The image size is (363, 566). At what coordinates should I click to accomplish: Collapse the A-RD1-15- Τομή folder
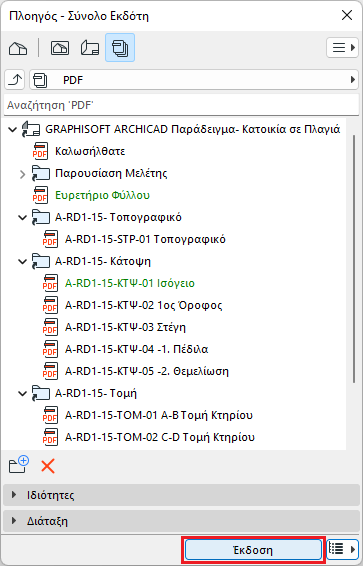tap(22, 394)
